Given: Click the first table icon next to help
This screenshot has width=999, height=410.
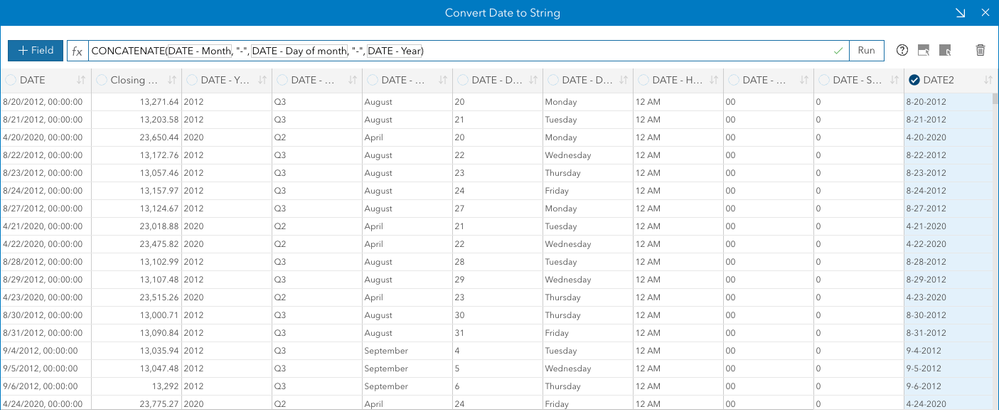Looking at the screenshot, I should pyautogui.click(x=923, y=50).
